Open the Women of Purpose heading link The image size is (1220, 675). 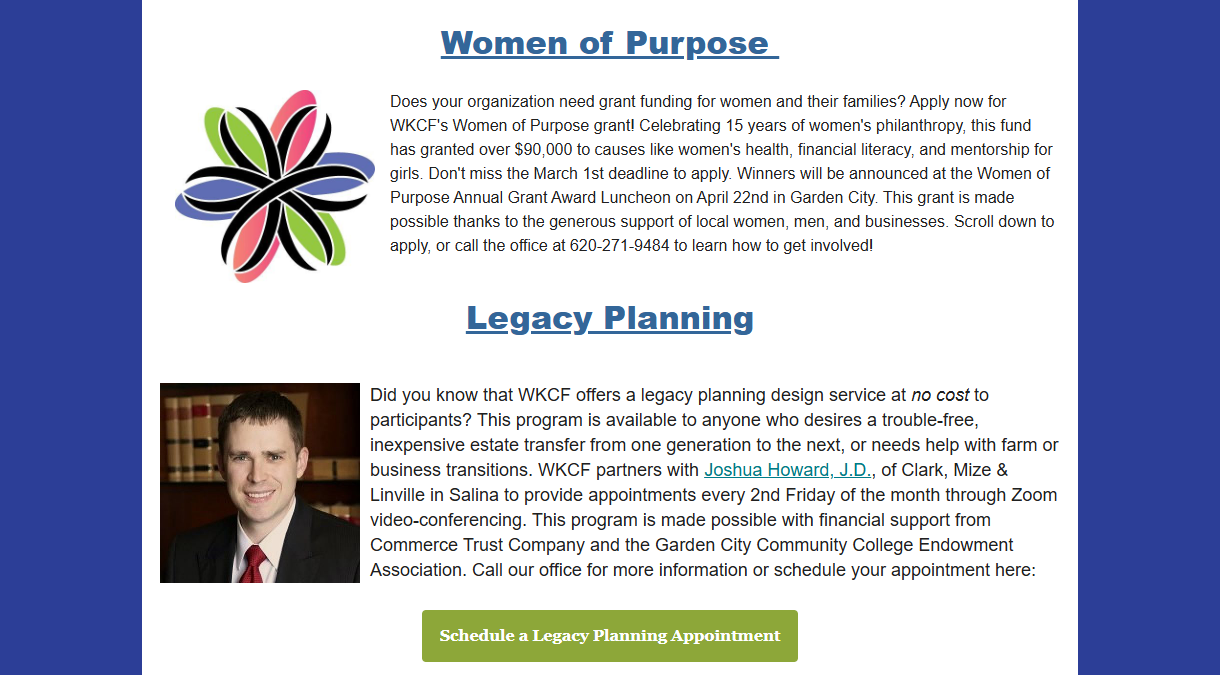(609, 43)
